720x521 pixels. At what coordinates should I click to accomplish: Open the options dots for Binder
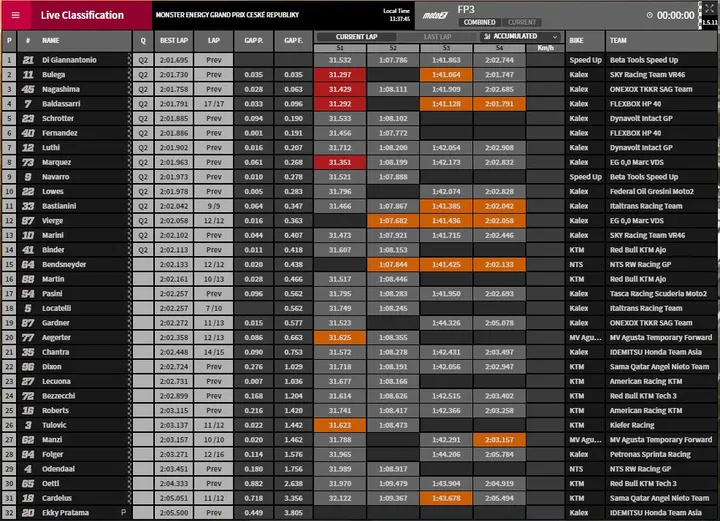tap(129, 250)
